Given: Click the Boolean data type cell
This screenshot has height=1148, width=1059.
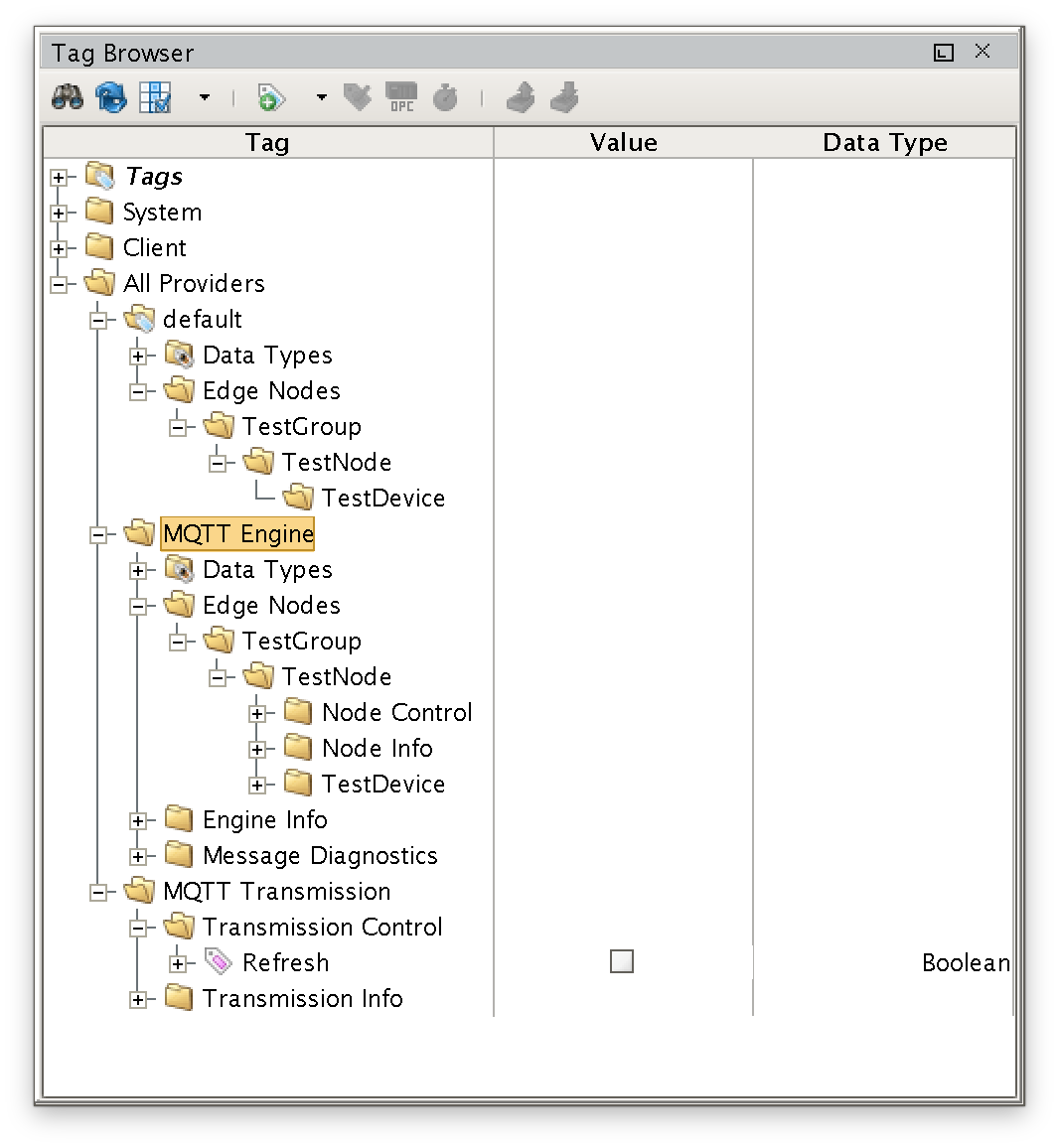Looking at the screenshot, I should pos(884,962).
